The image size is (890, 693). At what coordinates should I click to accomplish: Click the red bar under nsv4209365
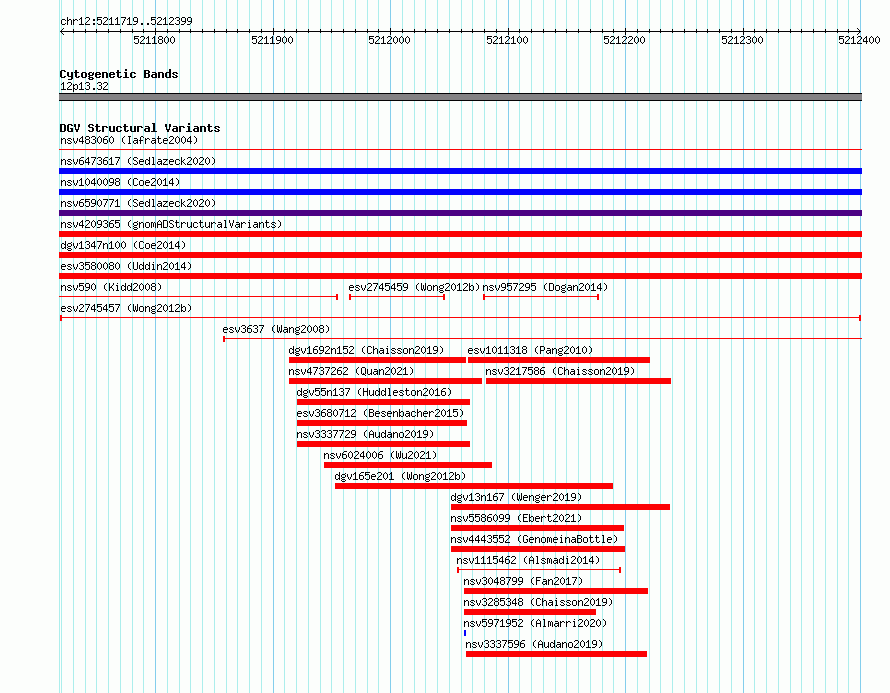pyautogui.click(x=460, y=234)
